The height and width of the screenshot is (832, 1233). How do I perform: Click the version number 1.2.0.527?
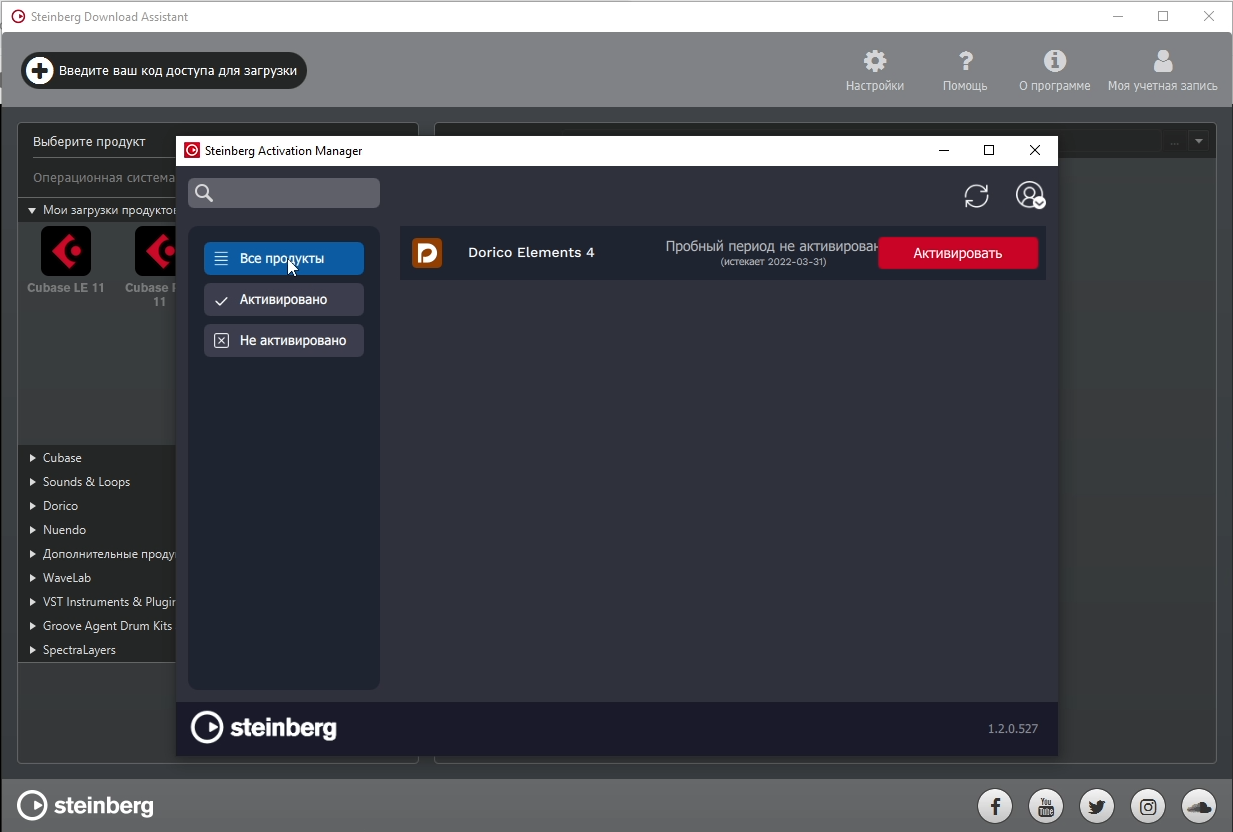pyautogui.click(x=1013, y=729)
